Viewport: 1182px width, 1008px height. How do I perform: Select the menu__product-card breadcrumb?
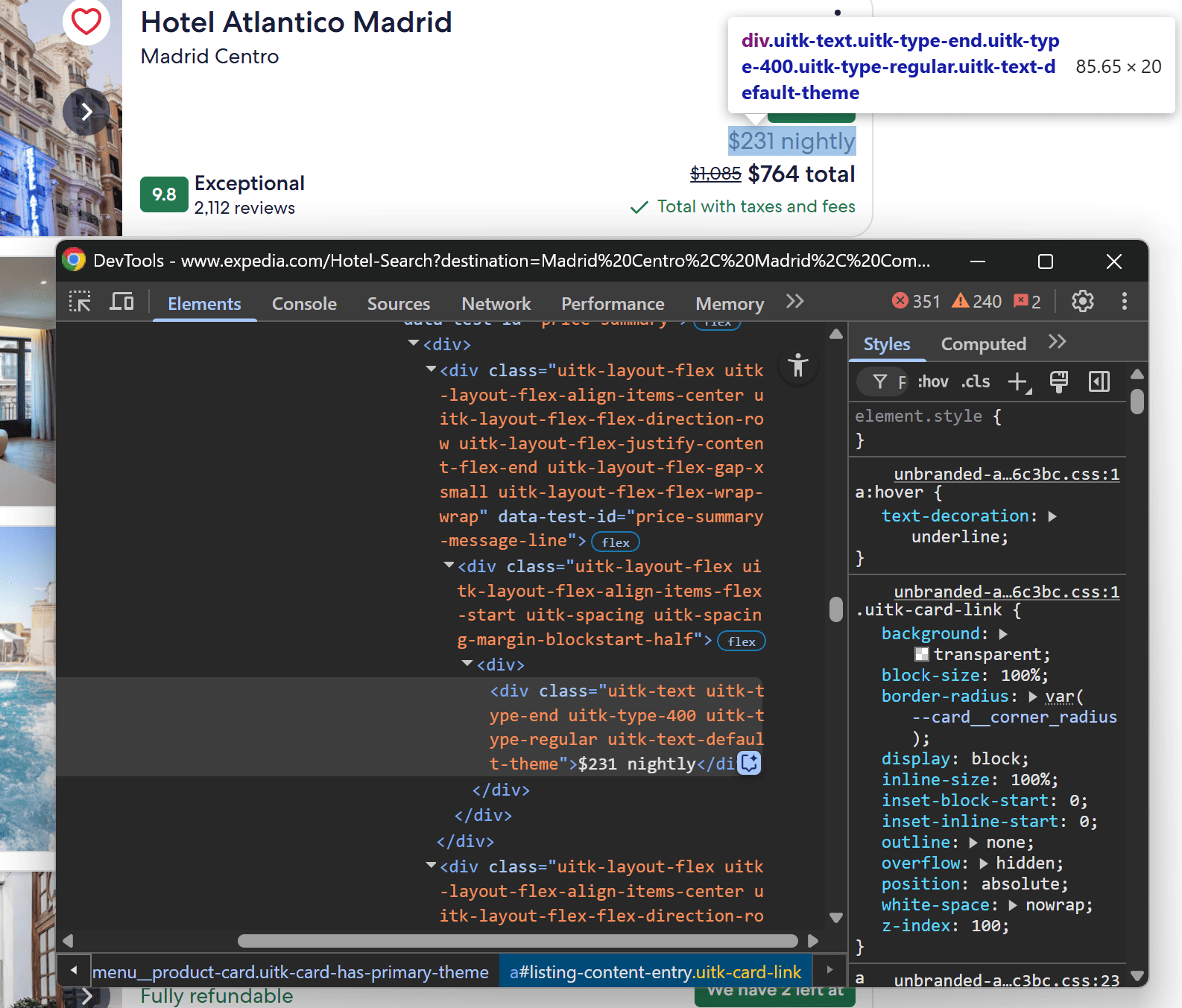pyautogui.click(x=291, y=971)
